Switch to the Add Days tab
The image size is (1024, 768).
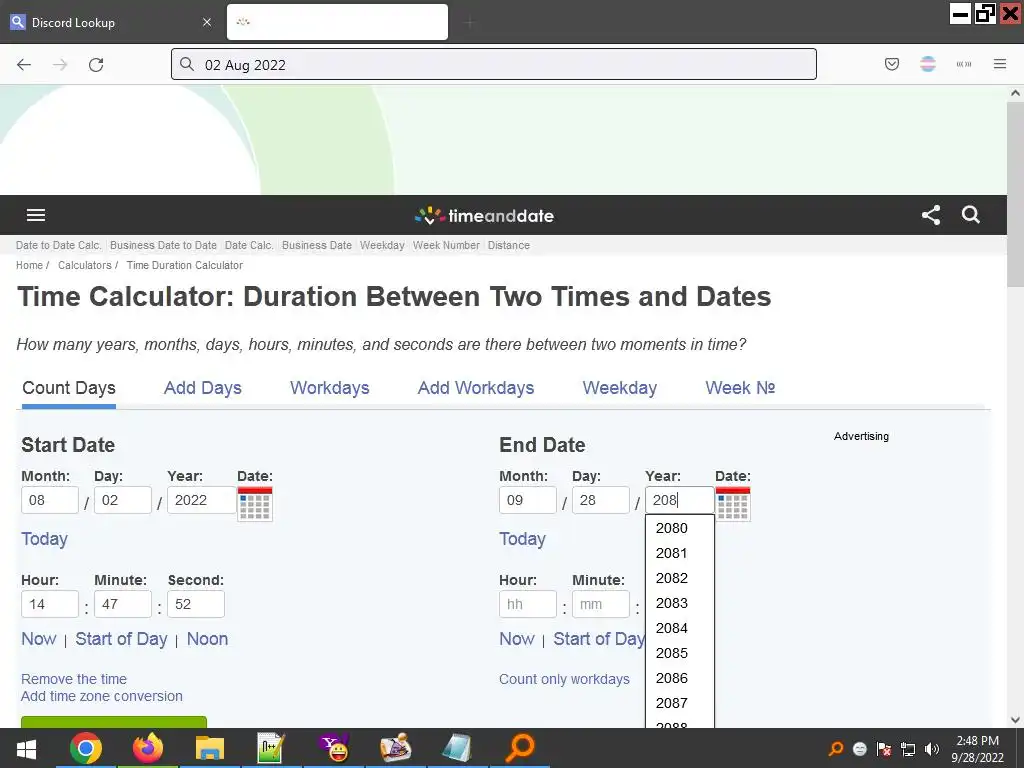202,388
